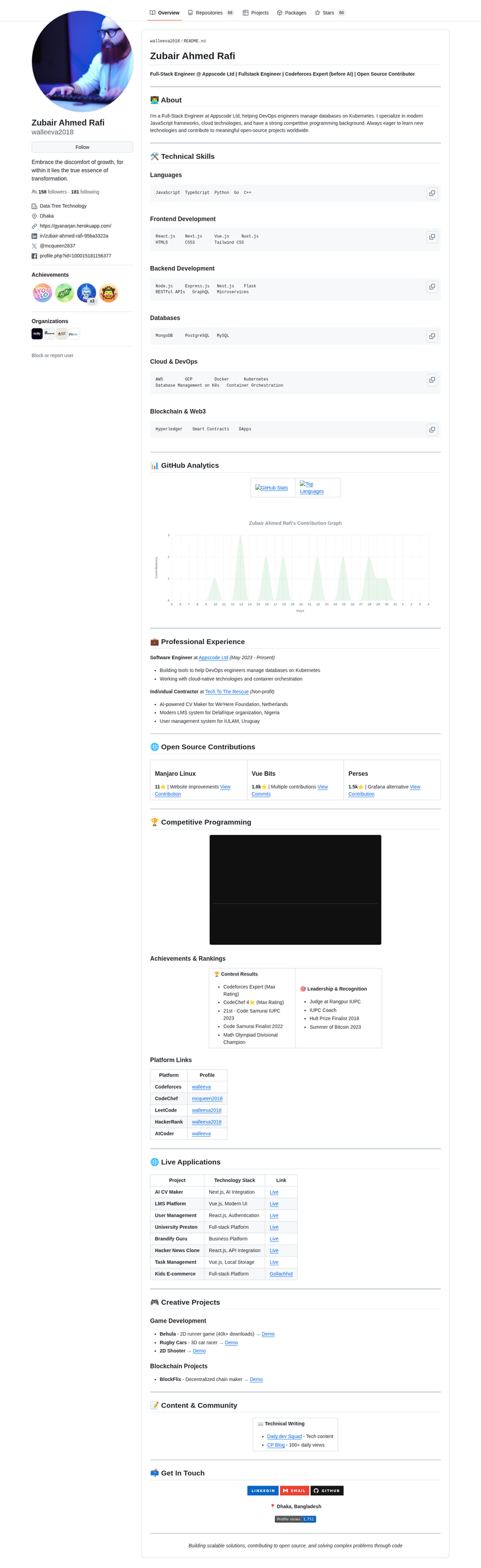Click the GitHub badge in Get In Touch
This screenshot has height=1568, width=481.
pos(327,1490)
